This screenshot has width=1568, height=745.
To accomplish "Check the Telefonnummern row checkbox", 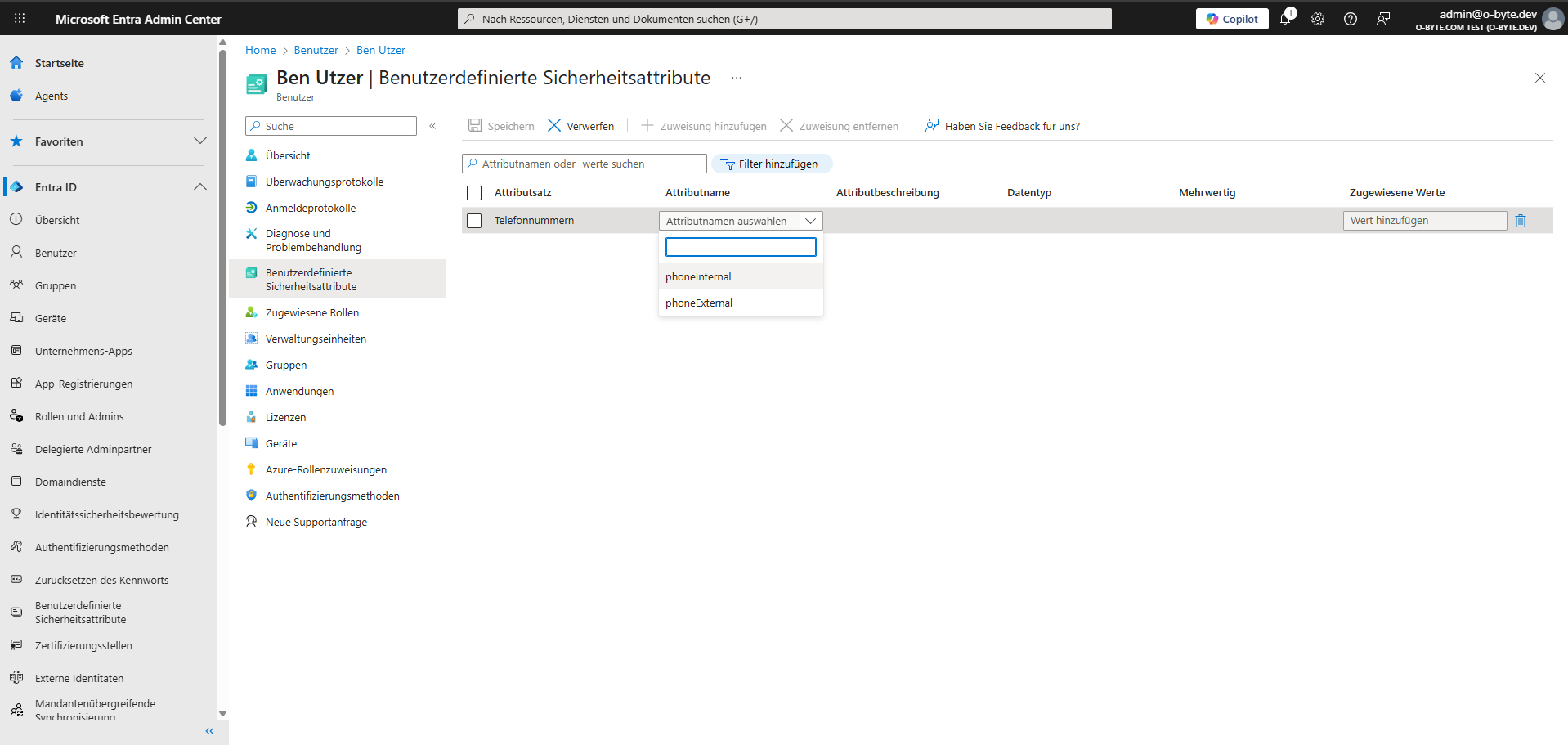I will (474, 221).
